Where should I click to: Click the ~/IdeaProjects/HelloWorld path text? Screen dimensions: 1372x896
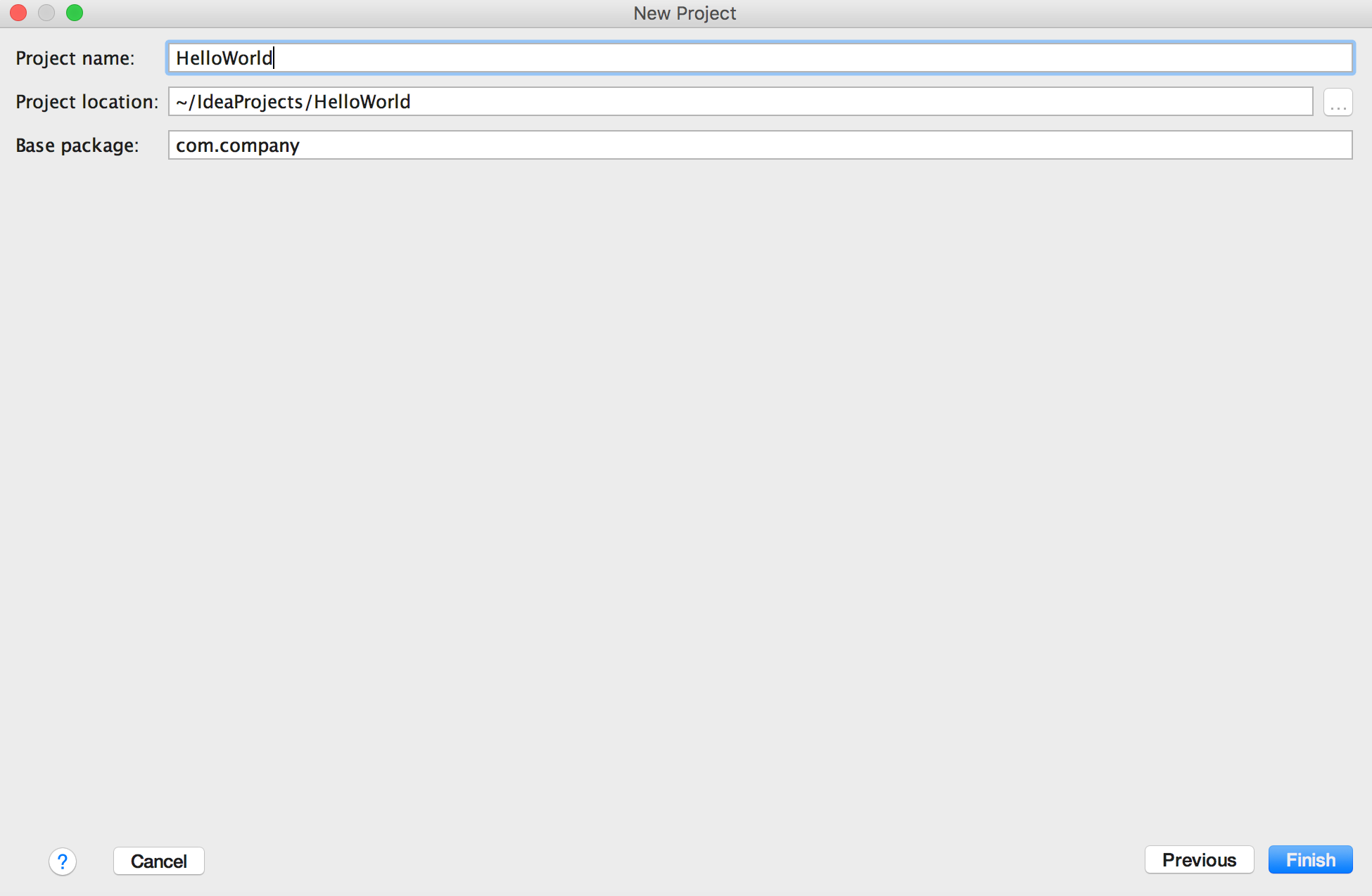click(292, 101)
